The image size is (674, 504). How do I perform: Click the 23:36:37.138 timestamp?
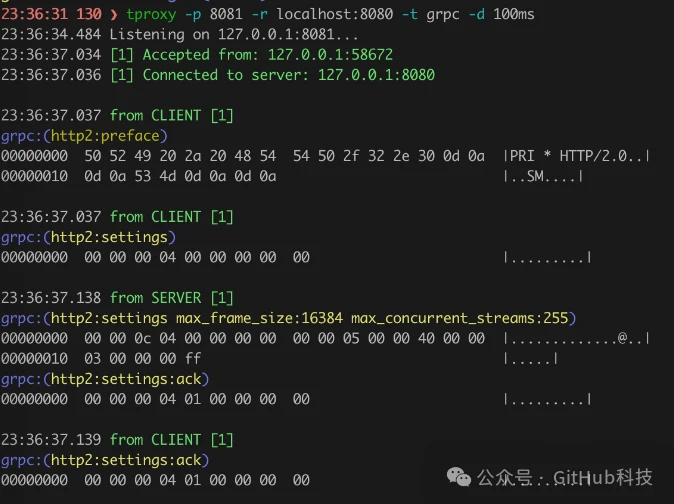51,298
